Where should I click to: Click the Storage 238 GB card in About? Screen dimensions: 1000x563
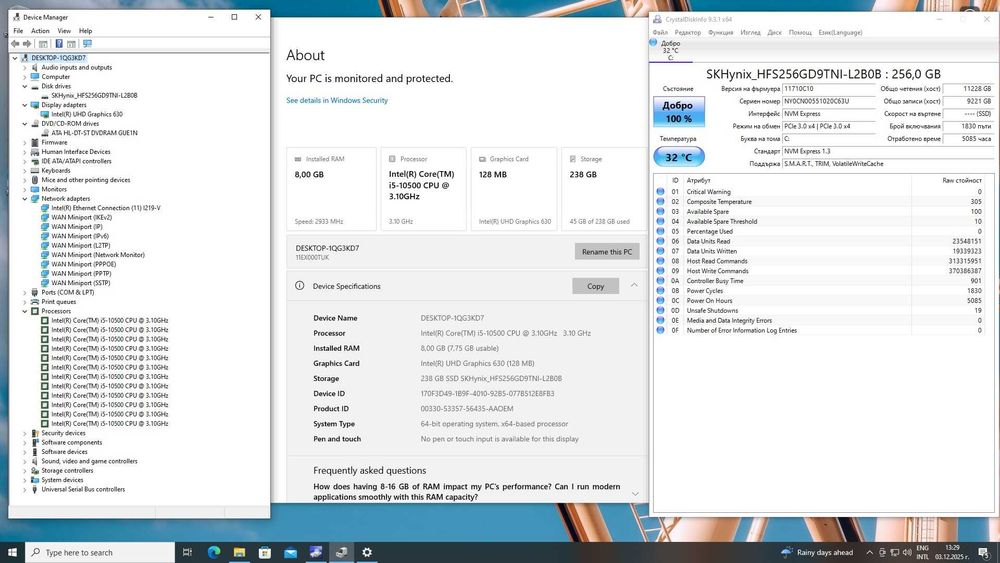[606, 189]
